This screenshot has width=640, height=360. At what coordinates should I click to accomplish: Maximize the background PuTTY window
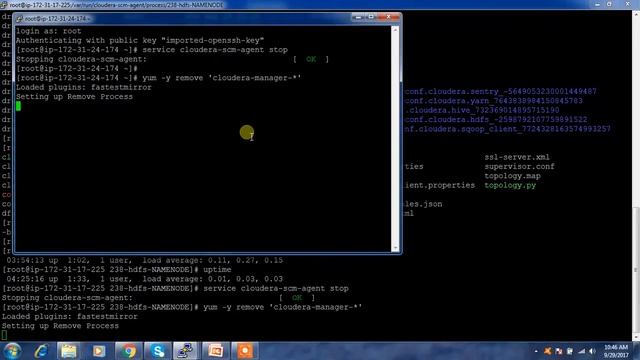(609, 4)
